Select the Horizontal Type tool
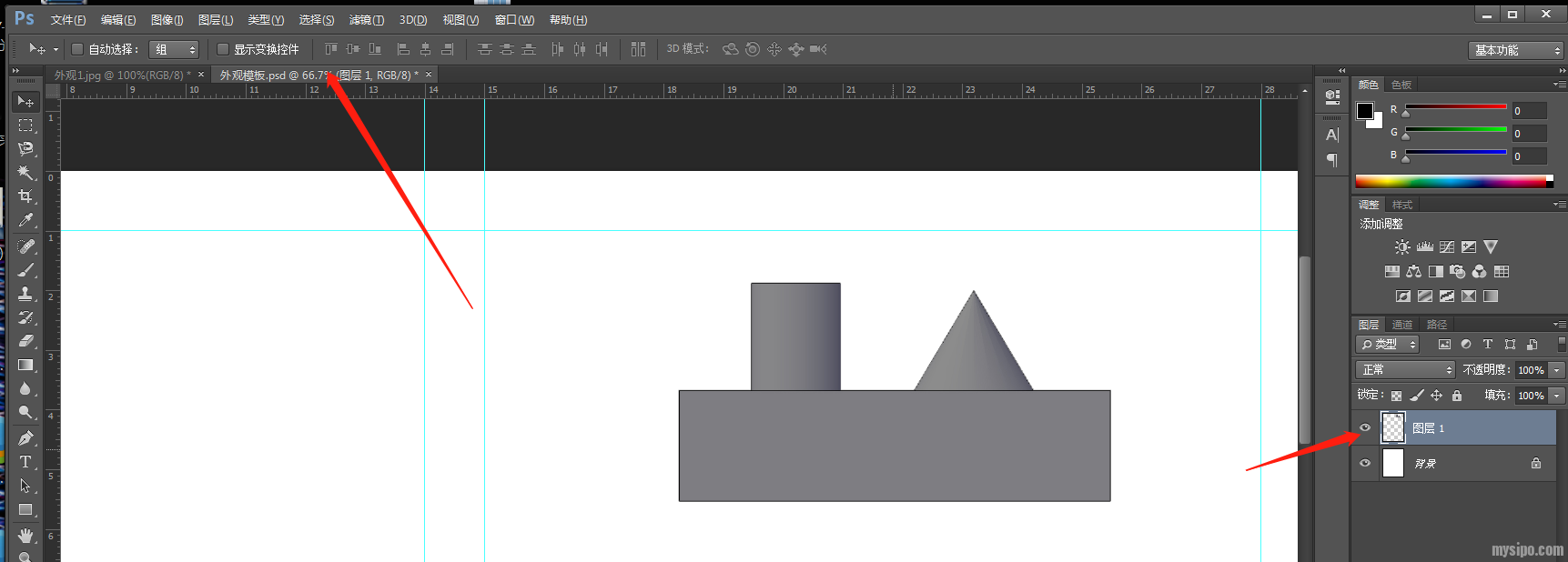Image resolution: width=1568 pixels, height=562 pixels. pyautogui.click(x=25, y=462)
